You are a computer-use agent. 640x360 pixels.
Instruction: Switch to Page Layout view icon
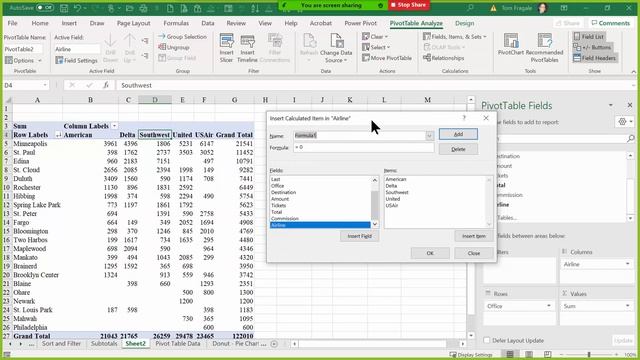[529, 354]
